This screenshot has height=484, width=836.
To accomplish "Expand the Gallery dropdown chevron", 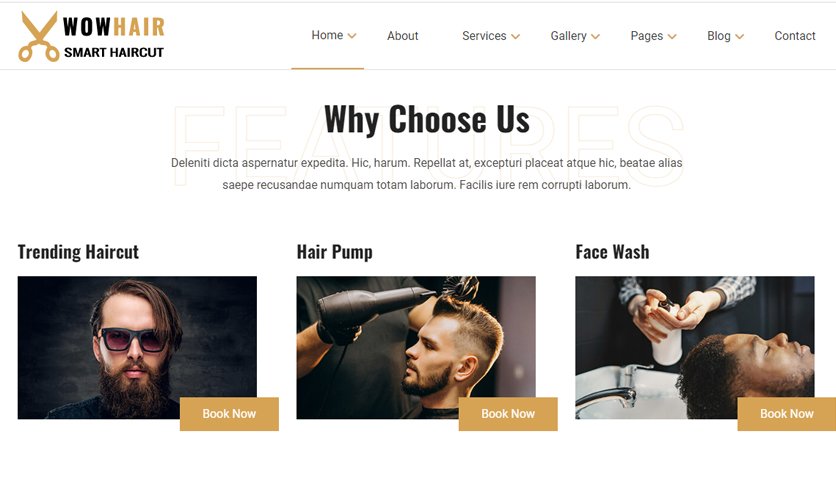I will 596,37.
